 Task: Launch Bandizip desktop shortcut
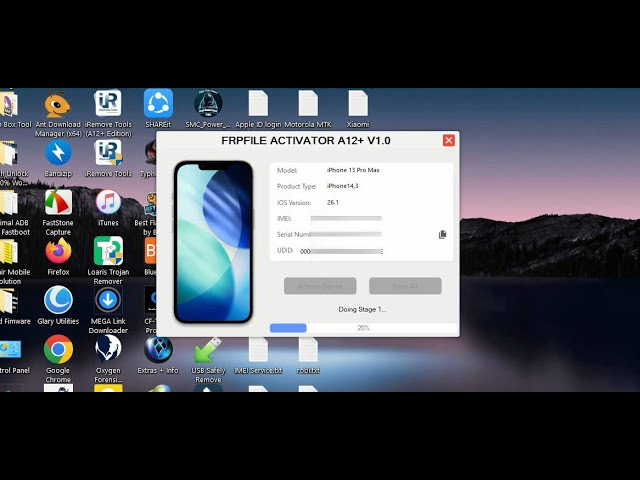pyautogui.click(x=58, y=153)
